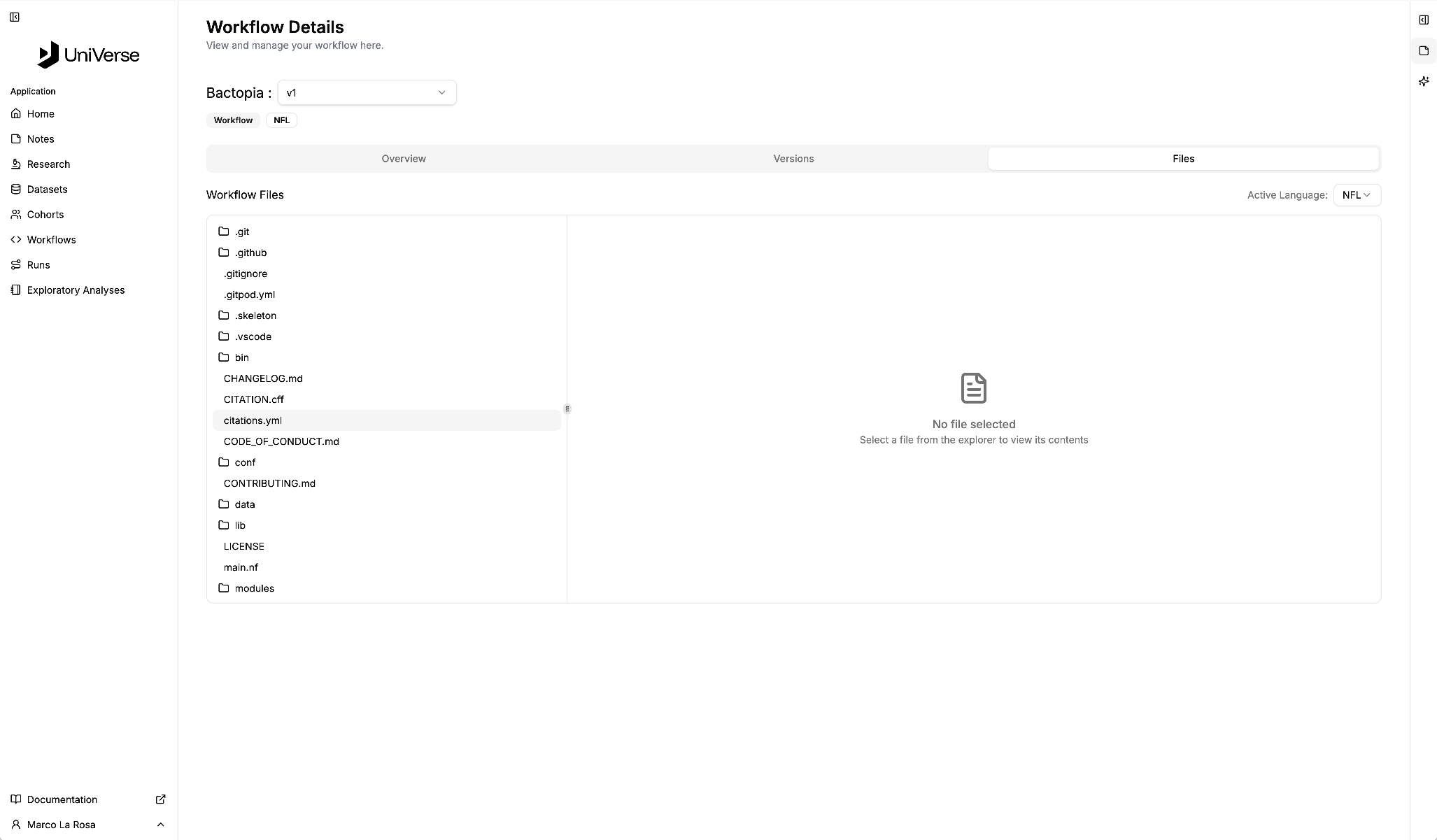
Task: Click the Research microscope icon
Action: click(x=16, y=164)
